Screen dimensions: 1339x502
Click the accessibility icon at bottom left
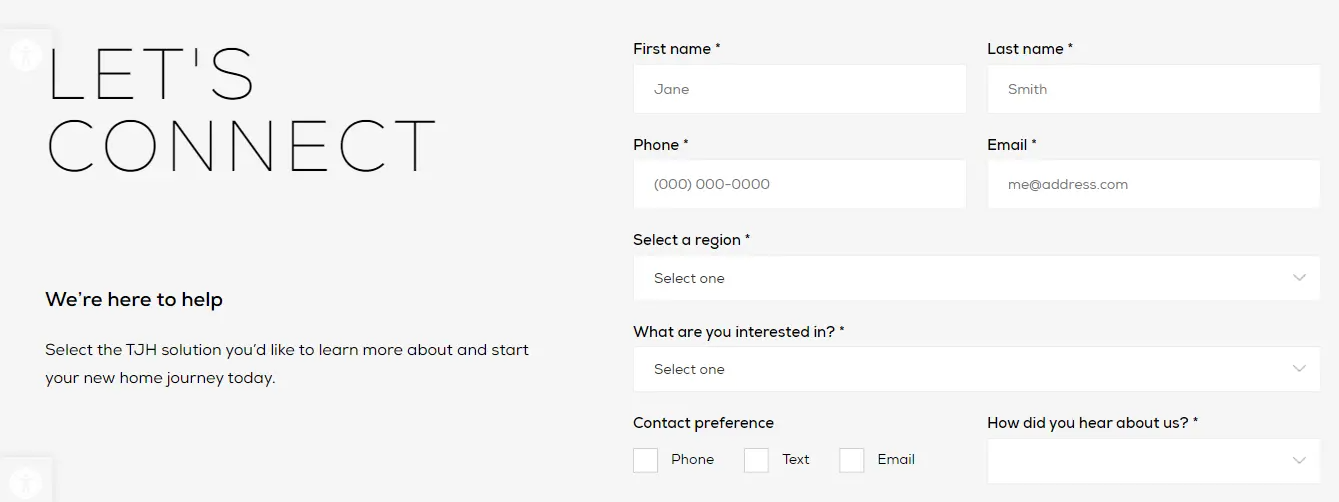coord(24,482)
